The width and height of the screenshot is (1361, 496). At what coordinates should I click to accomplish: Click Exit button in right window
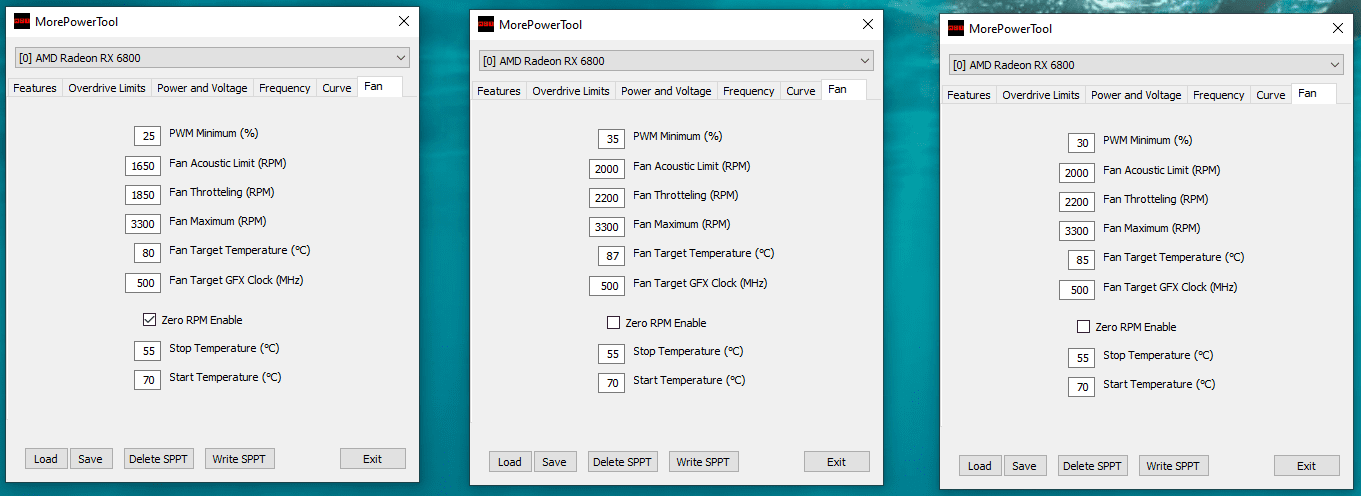(x=1307, y=466)
